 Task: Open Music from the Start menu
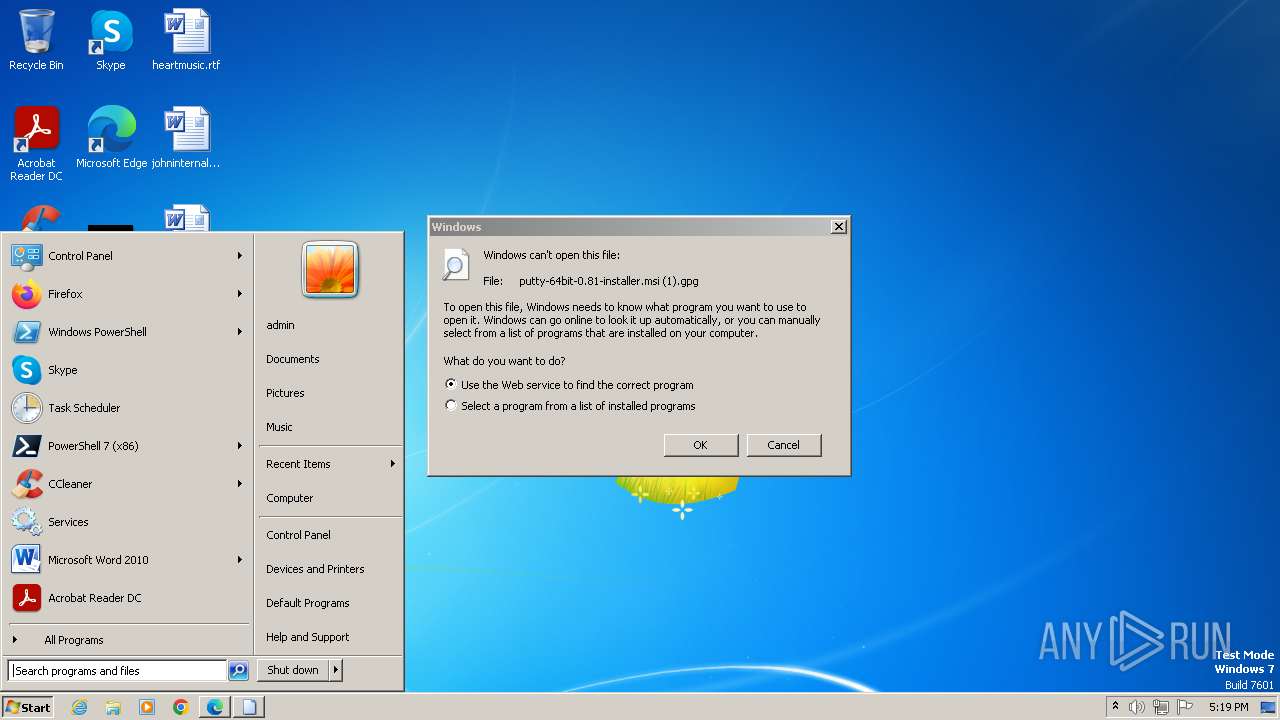click(279, 427)
